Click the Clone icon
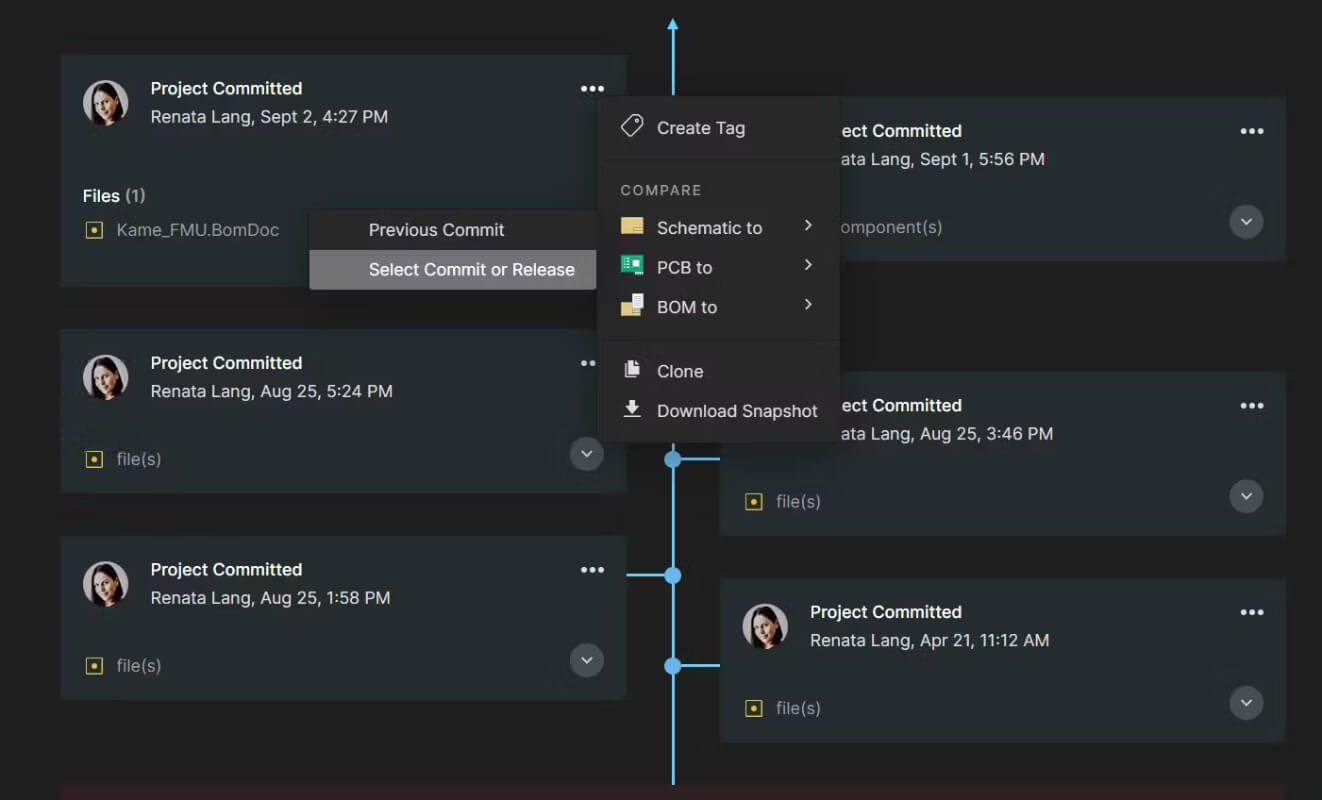Screen dimensions: 1322x800 pos(632,370)
